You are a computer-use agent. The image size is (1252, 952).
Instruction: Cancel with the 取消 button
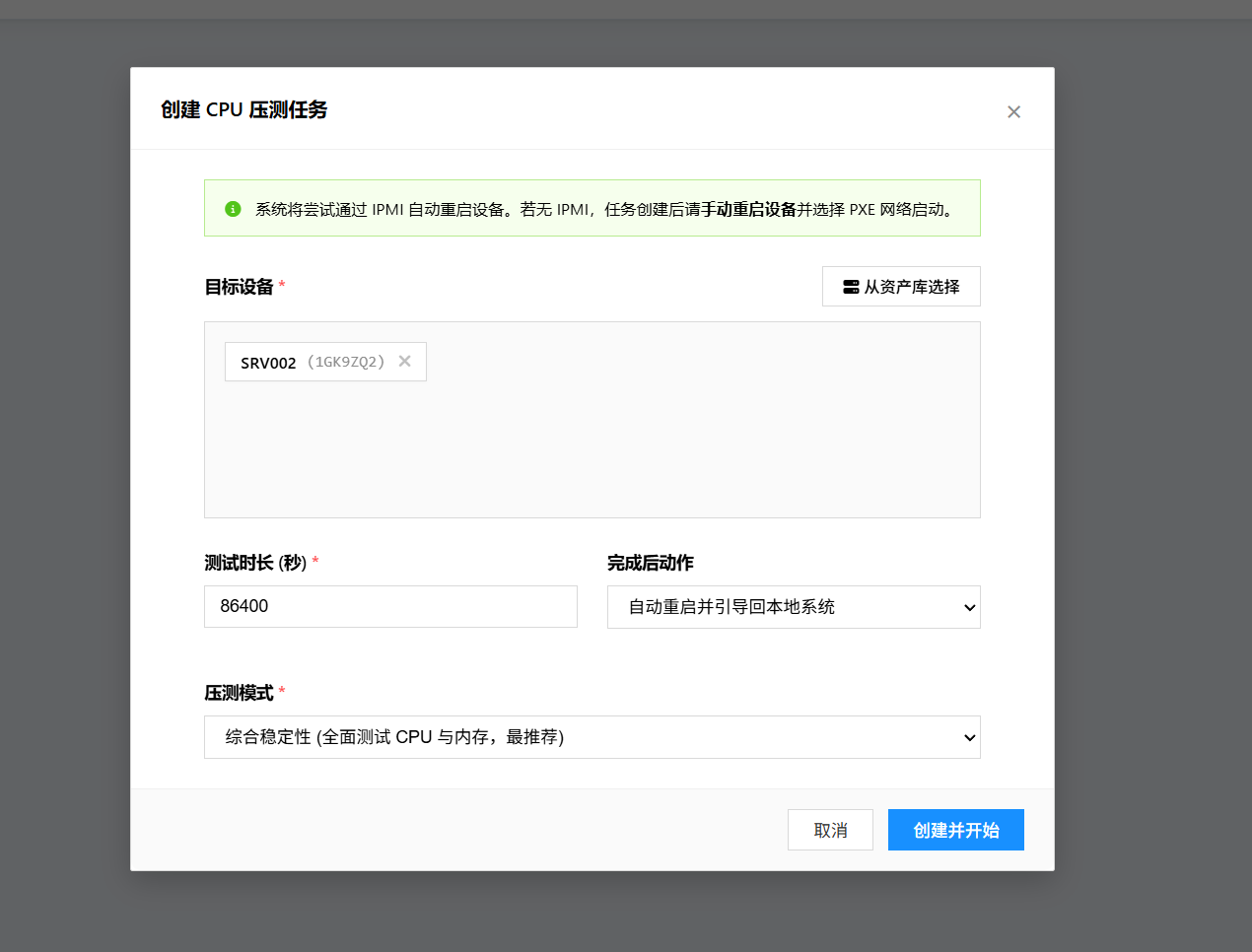point(830,830)
